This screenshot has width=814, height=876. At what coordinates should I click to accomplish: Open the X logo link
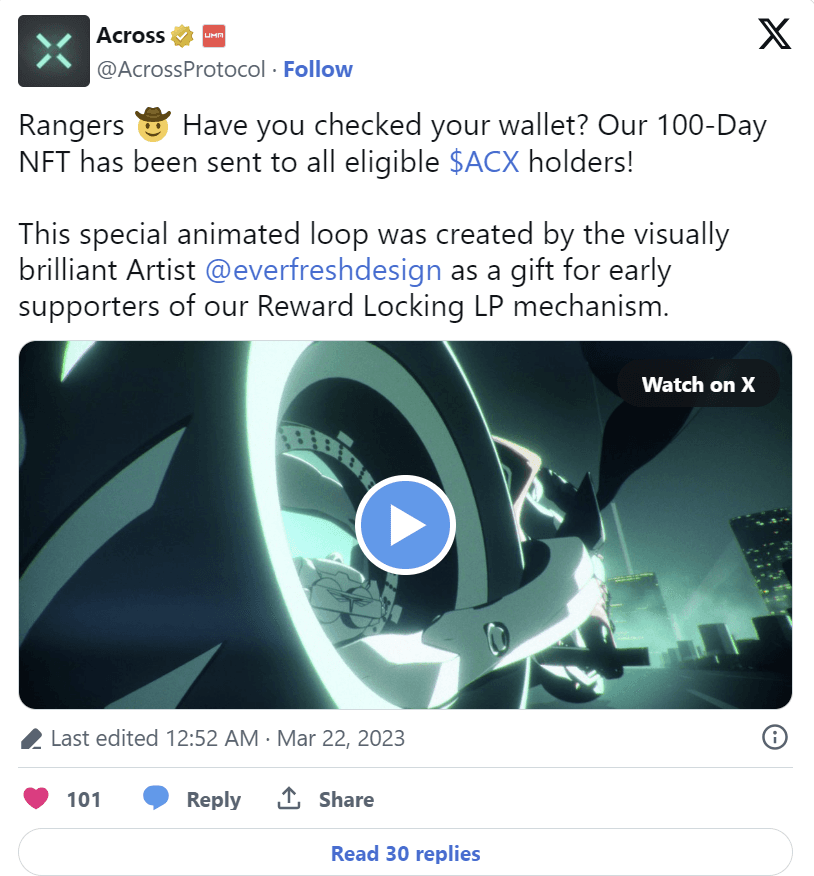click(x=774, y=34)
